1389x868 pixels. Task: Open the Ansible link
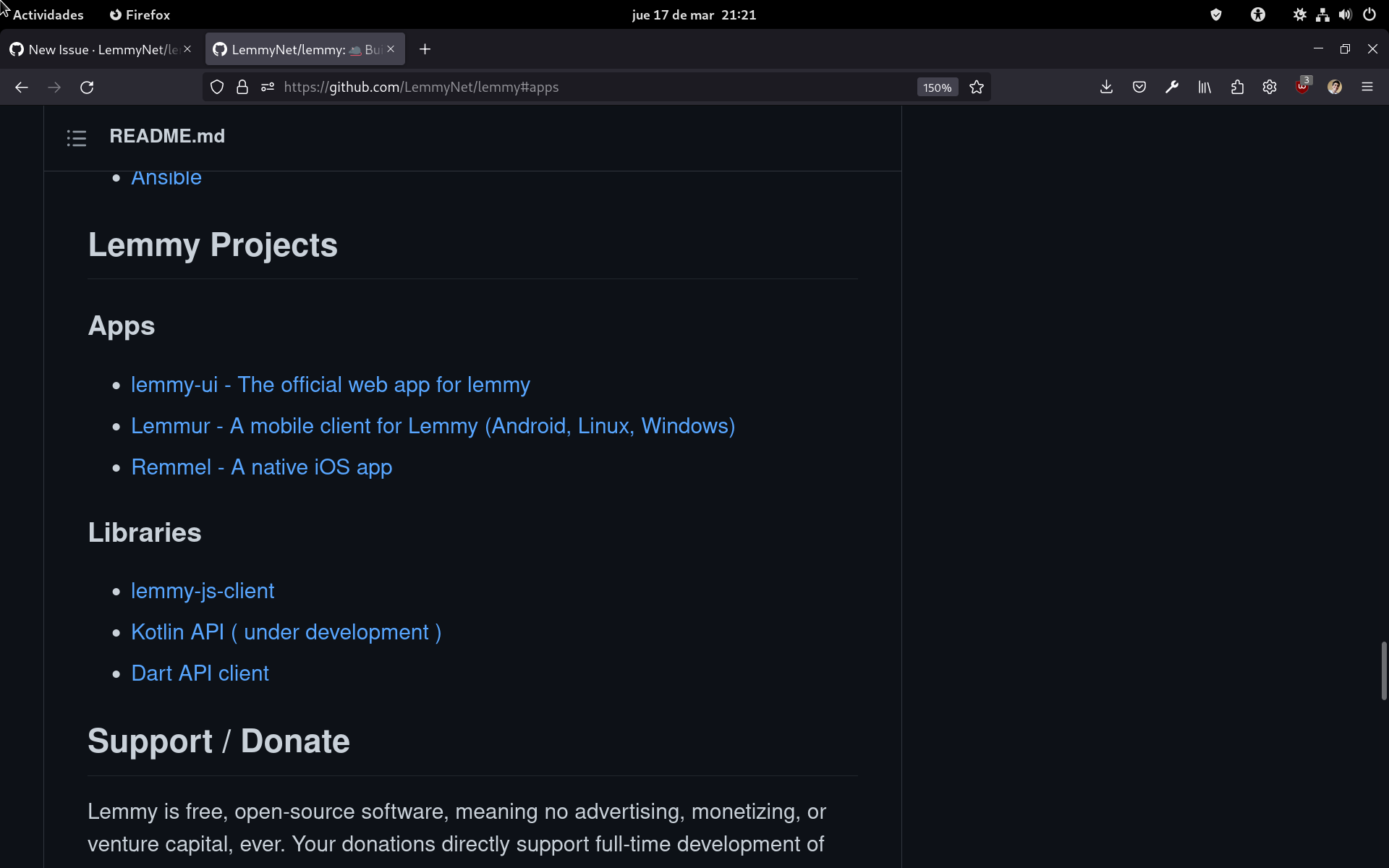(166, 178)
